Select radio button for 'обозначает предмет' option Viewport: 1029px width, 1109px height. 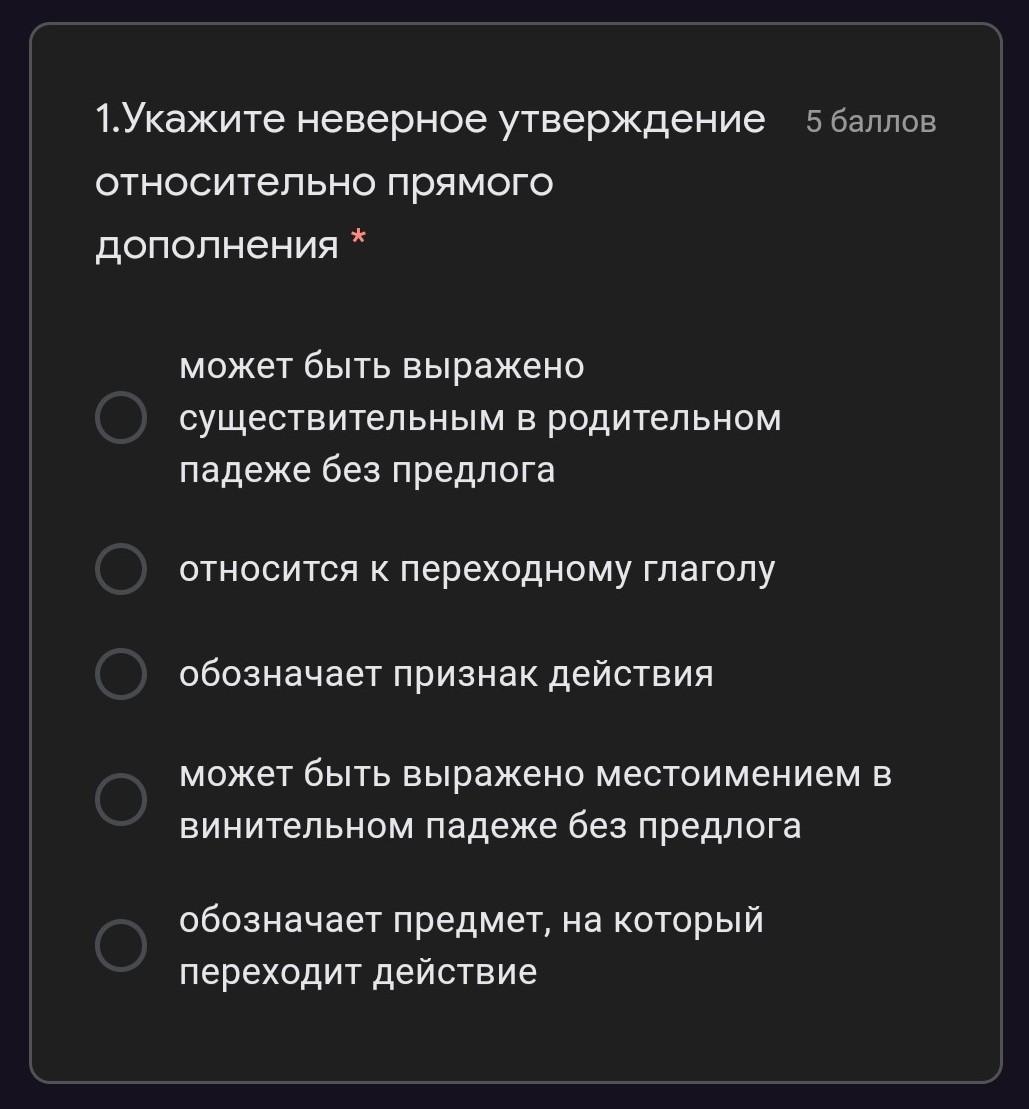click(121, 946)
